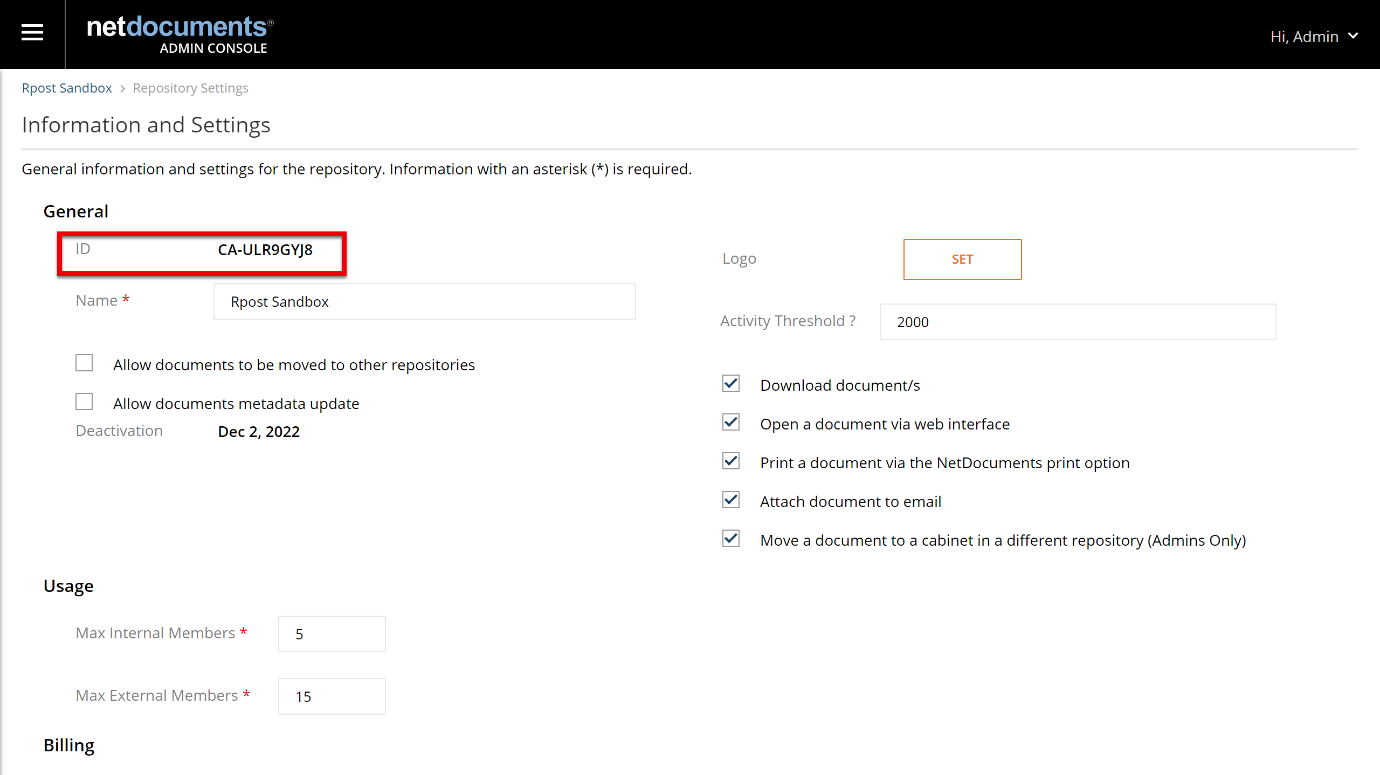Viewport: 1380px width, 775px height.
Task: Uncheck Move a document to different repository option
Action: [731, 538]
